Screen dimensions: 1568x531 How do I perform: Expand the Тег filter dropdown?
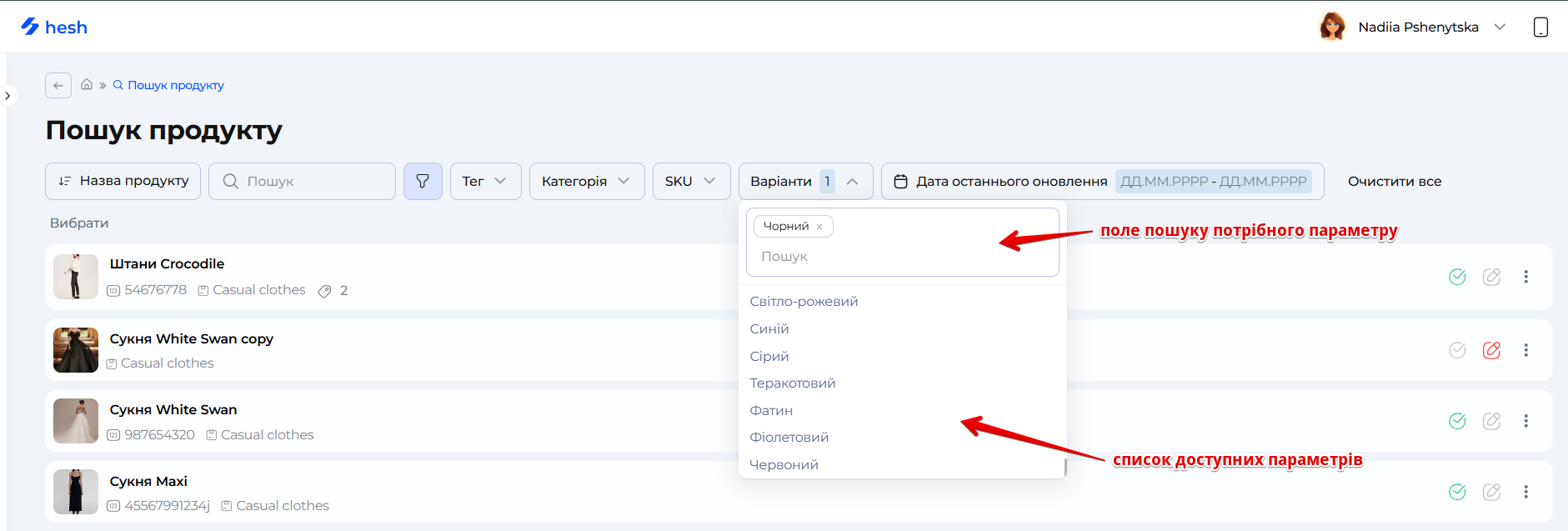click(485, 181)
